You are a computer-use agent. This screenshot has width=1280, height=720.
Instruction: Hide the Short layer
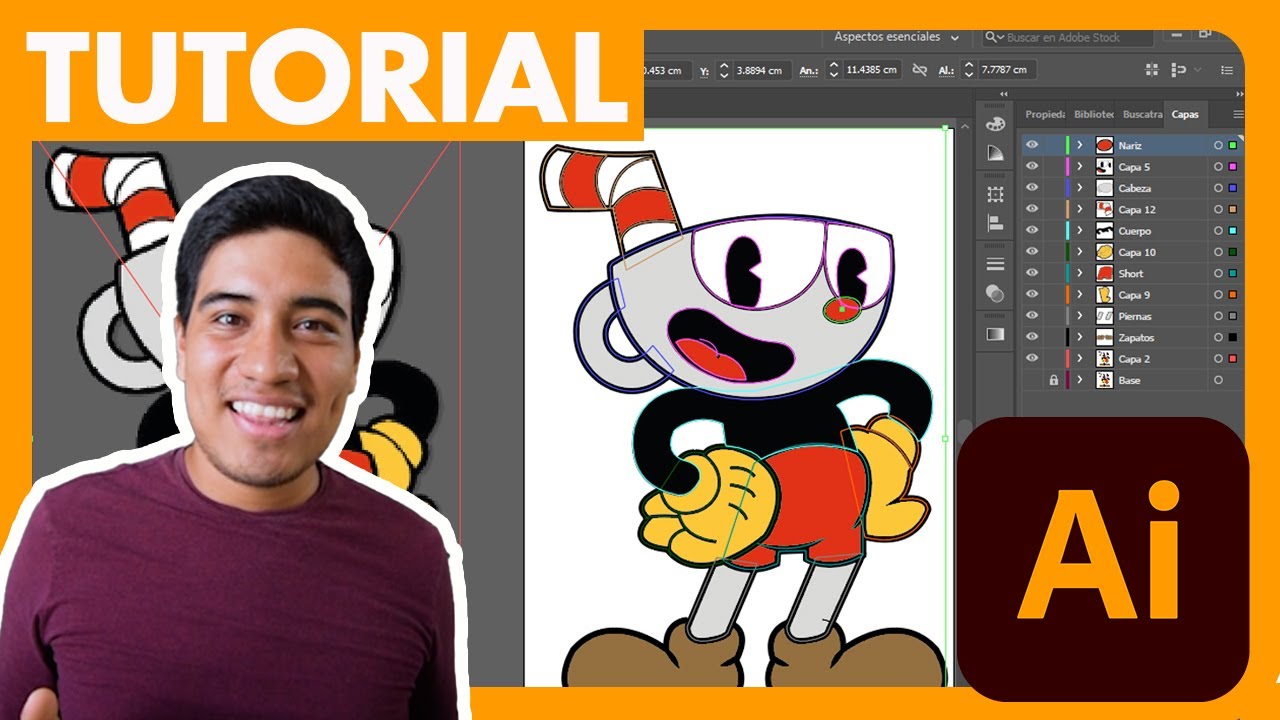[x=1032, y=273]
